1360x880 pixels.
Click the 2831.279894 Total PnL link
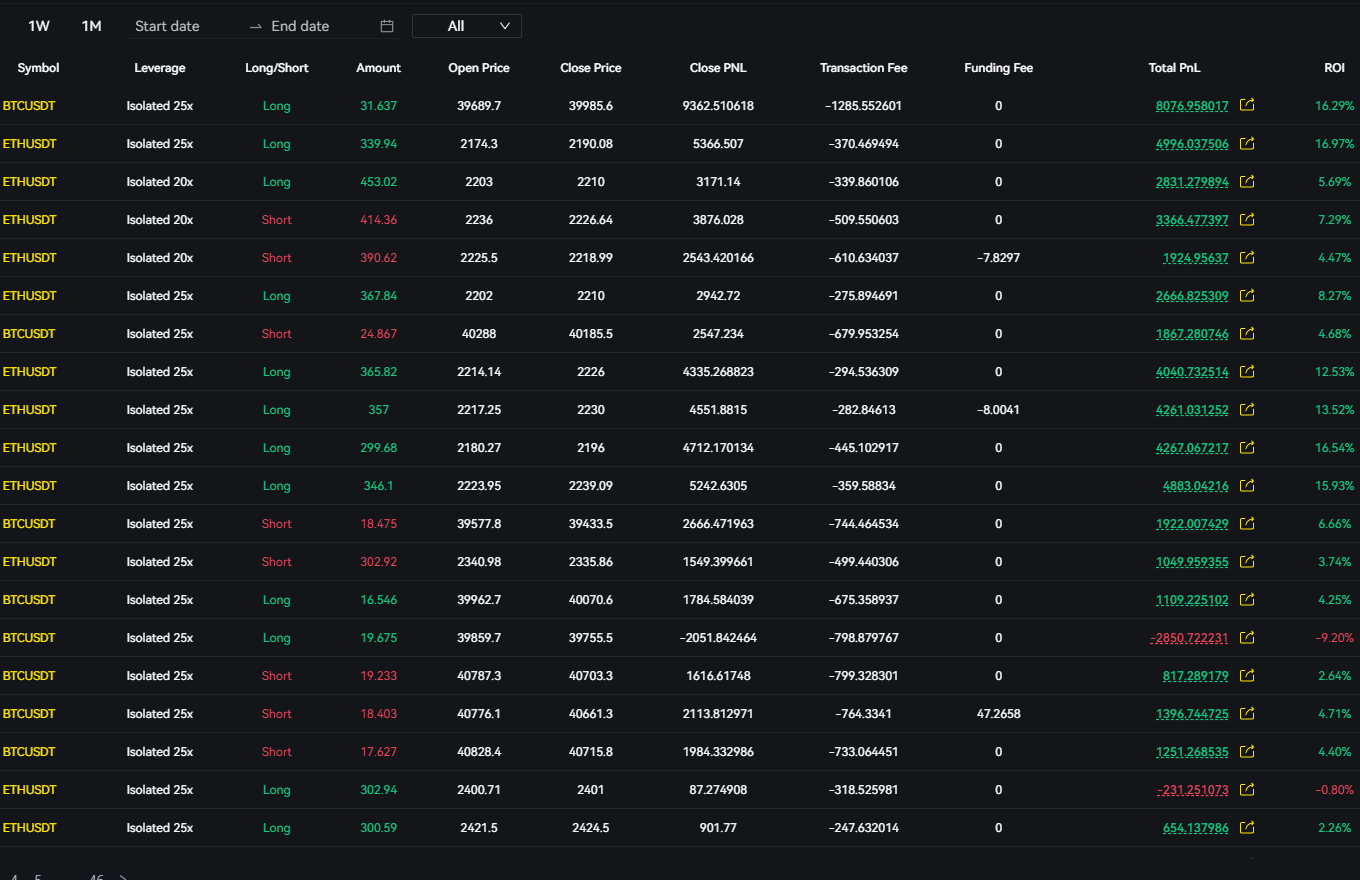pyautogui.click(x=1192, y=181)
